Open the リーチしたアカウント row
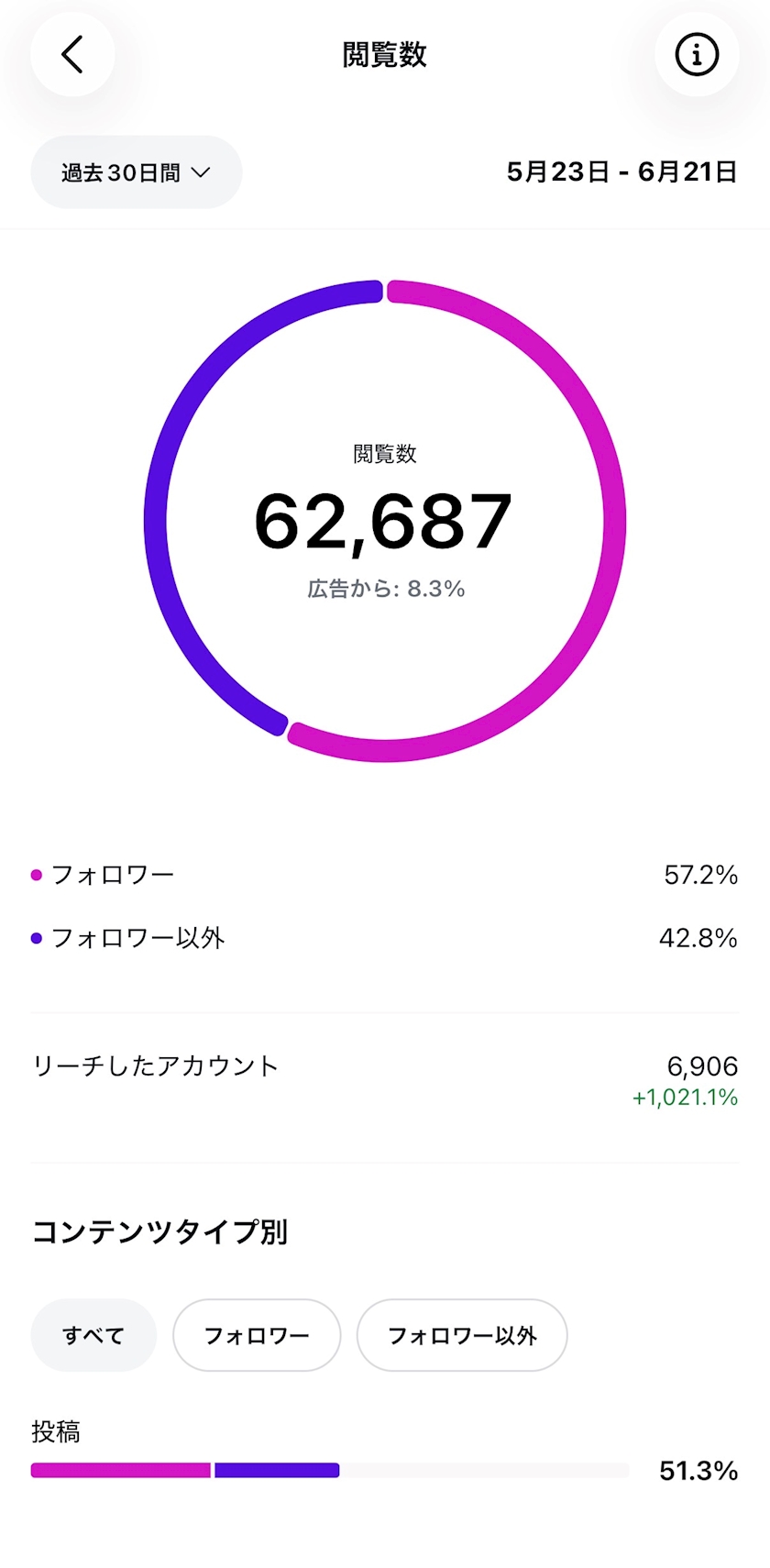The width and height of the screenshot is (770, 1568). coord(385,1079)
